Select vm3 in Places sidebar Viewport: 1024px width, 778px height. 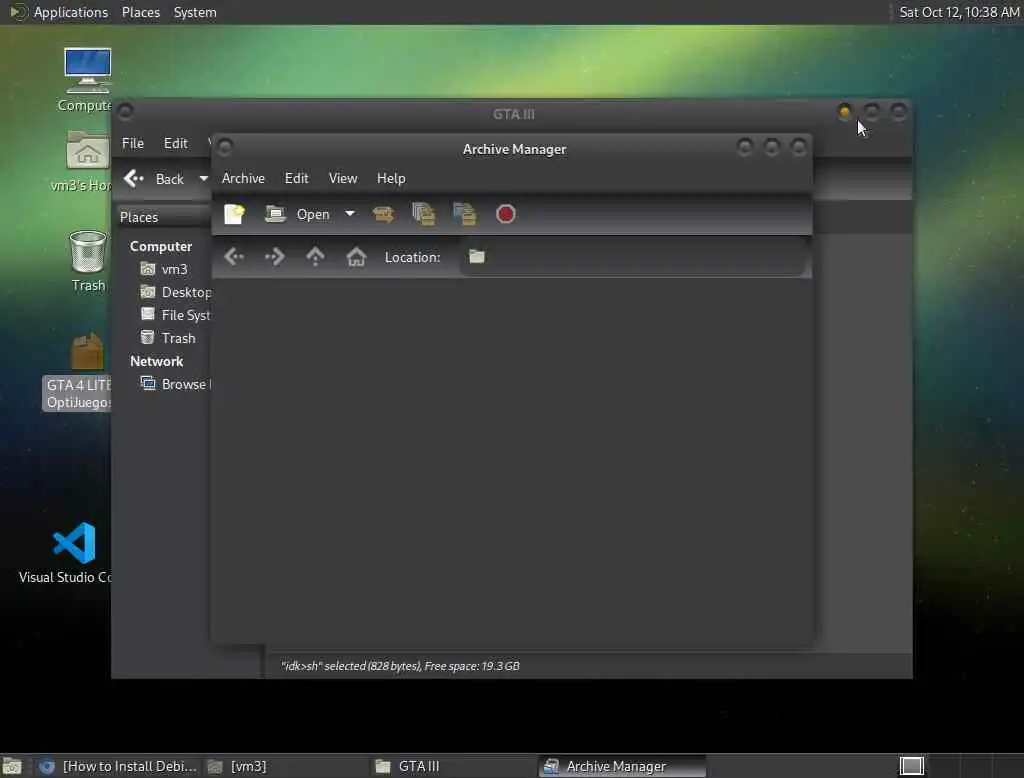coord(165,269)
